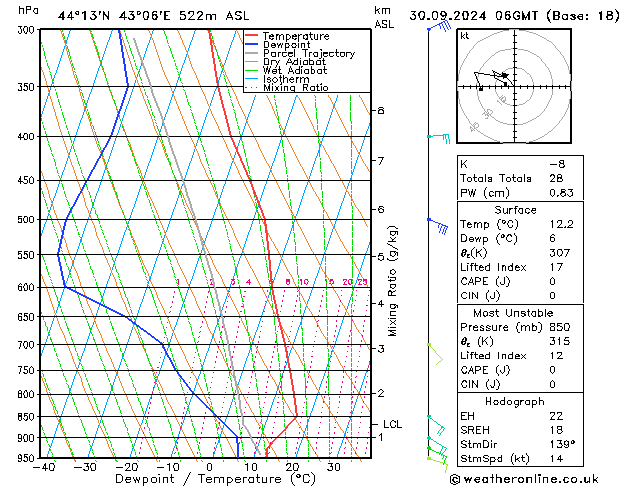Click the Dewpoint / Temperature (°C) axis title
629x486 pixels.
click(215, 479)
